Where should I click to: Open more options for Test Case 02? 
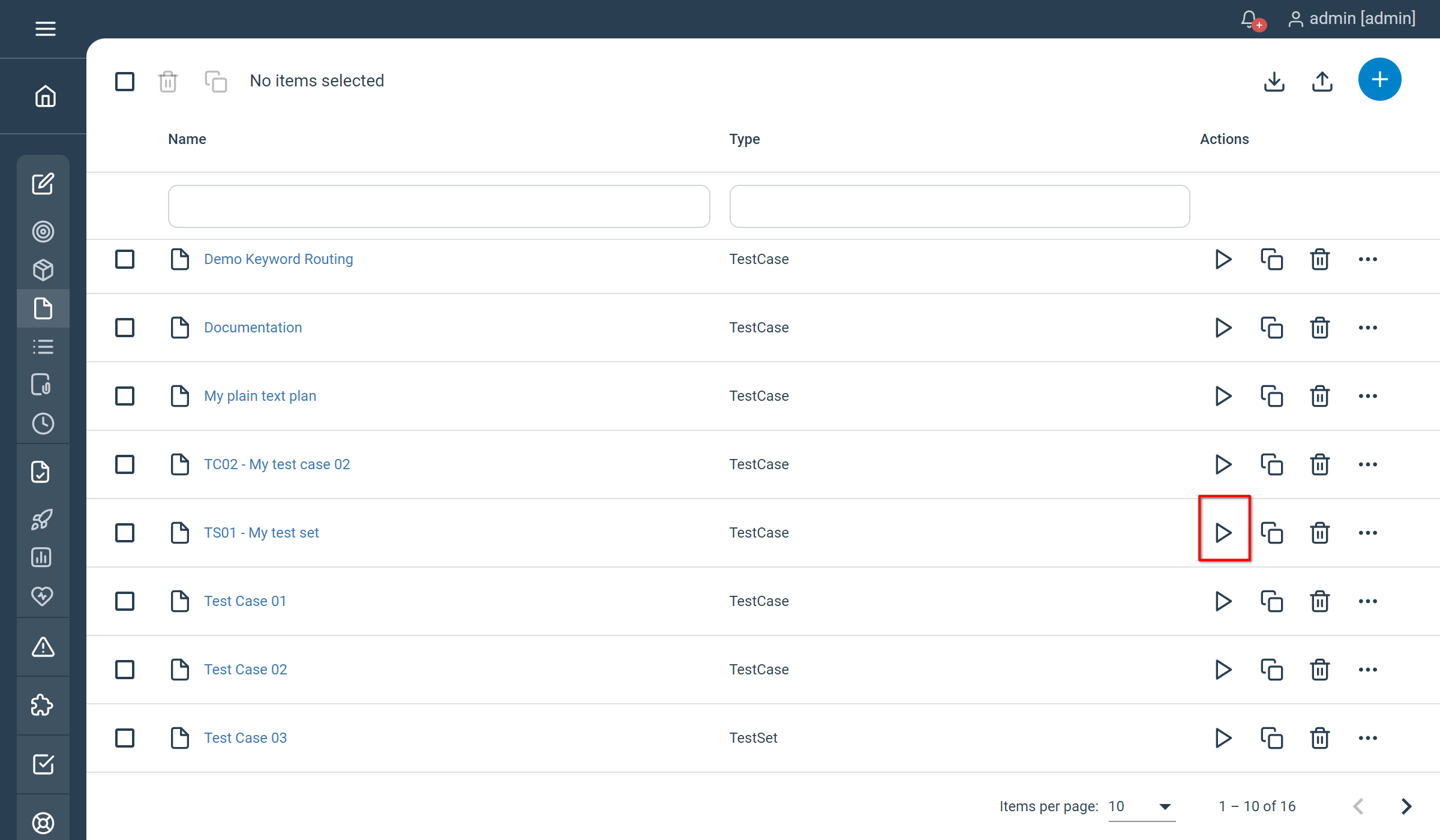pyautogui.click(x=1367, y=670)
